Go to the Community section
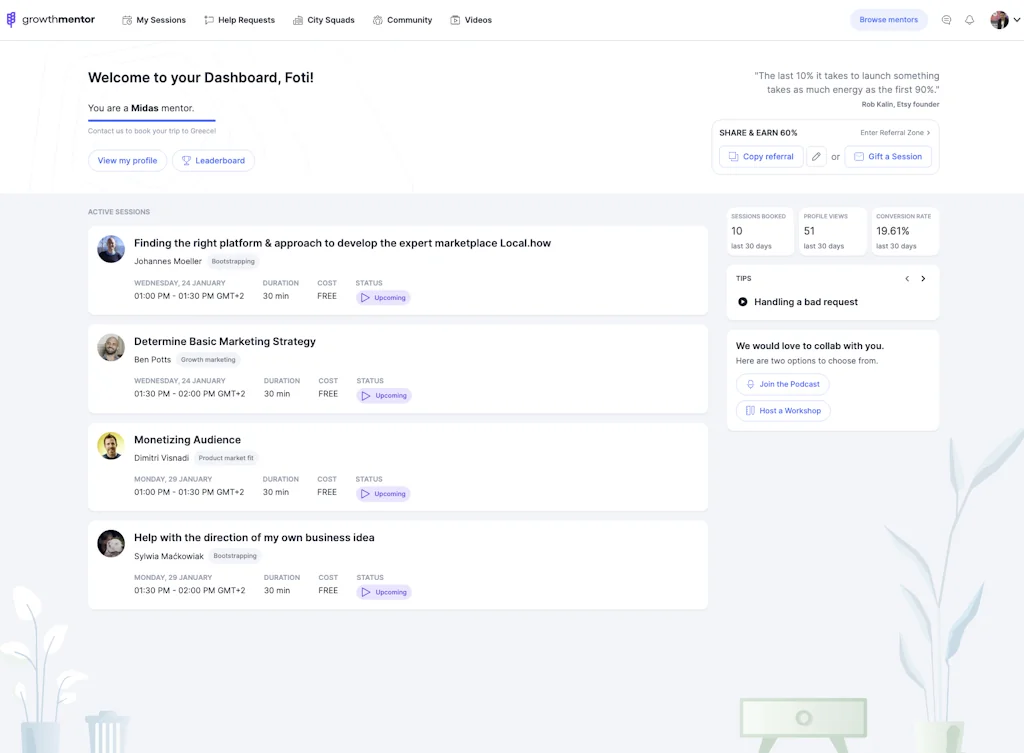 [403, 19]
